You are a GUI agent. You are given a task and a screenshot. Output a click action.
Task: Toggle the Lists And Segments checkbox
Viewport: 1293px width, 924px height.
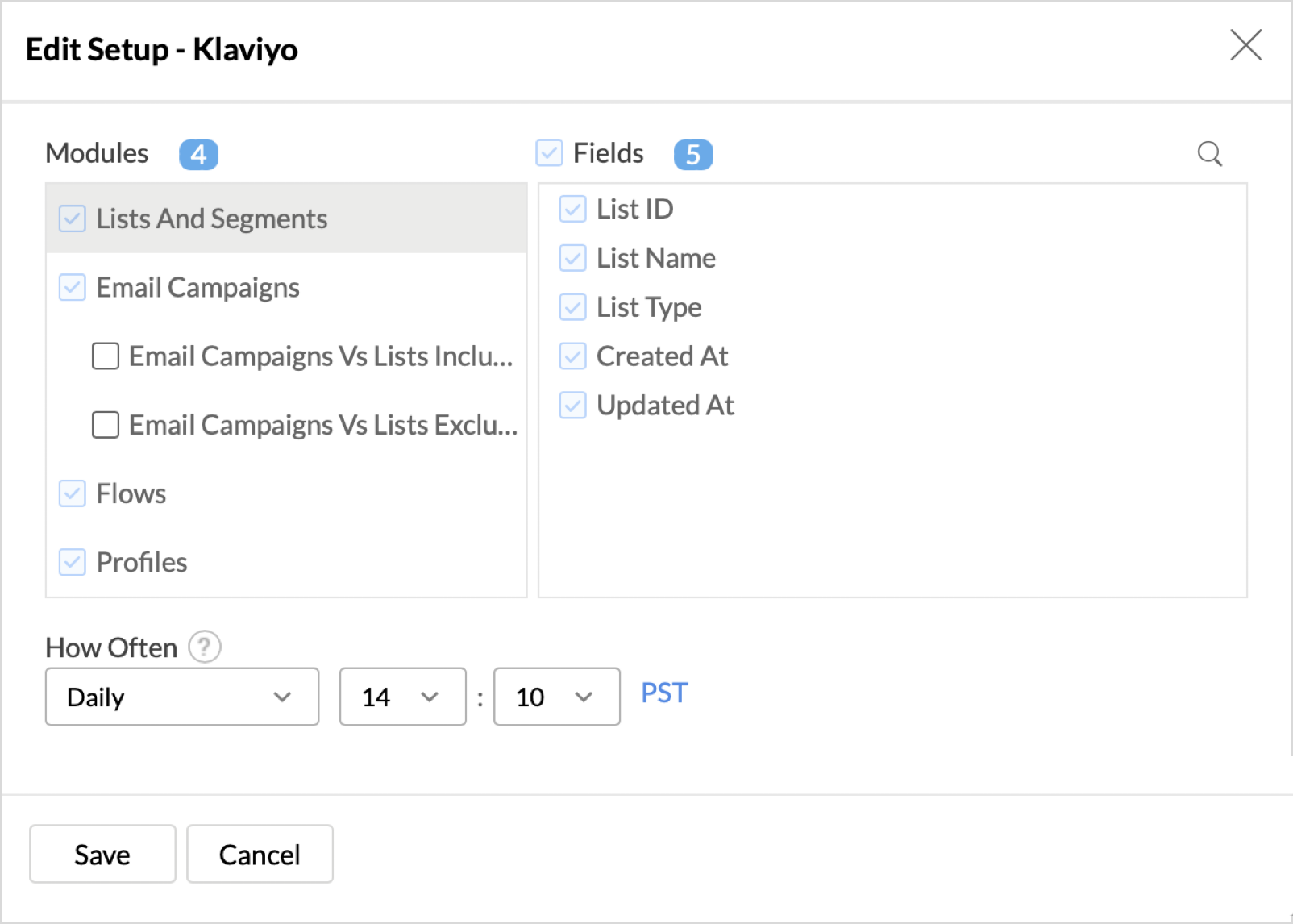pyautogui.click(x=73, y=219)
